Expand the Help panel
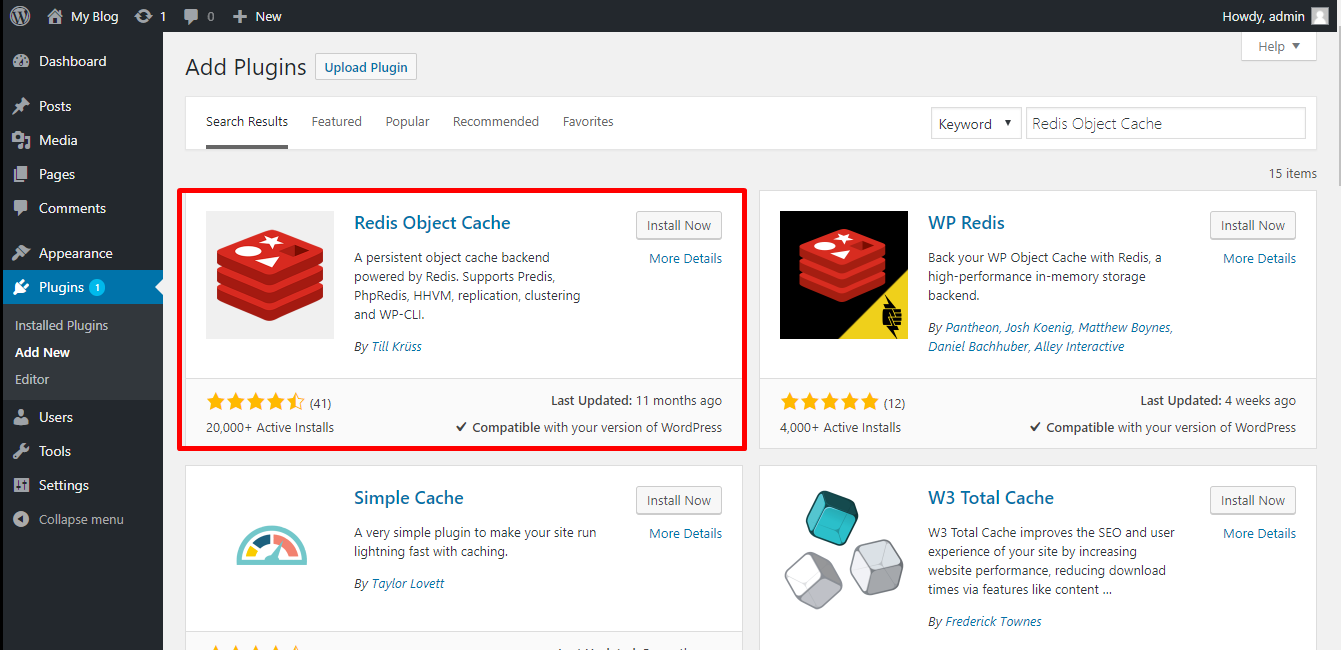The height and width of the screenshot is (650, 1341). click(1279, 46)
